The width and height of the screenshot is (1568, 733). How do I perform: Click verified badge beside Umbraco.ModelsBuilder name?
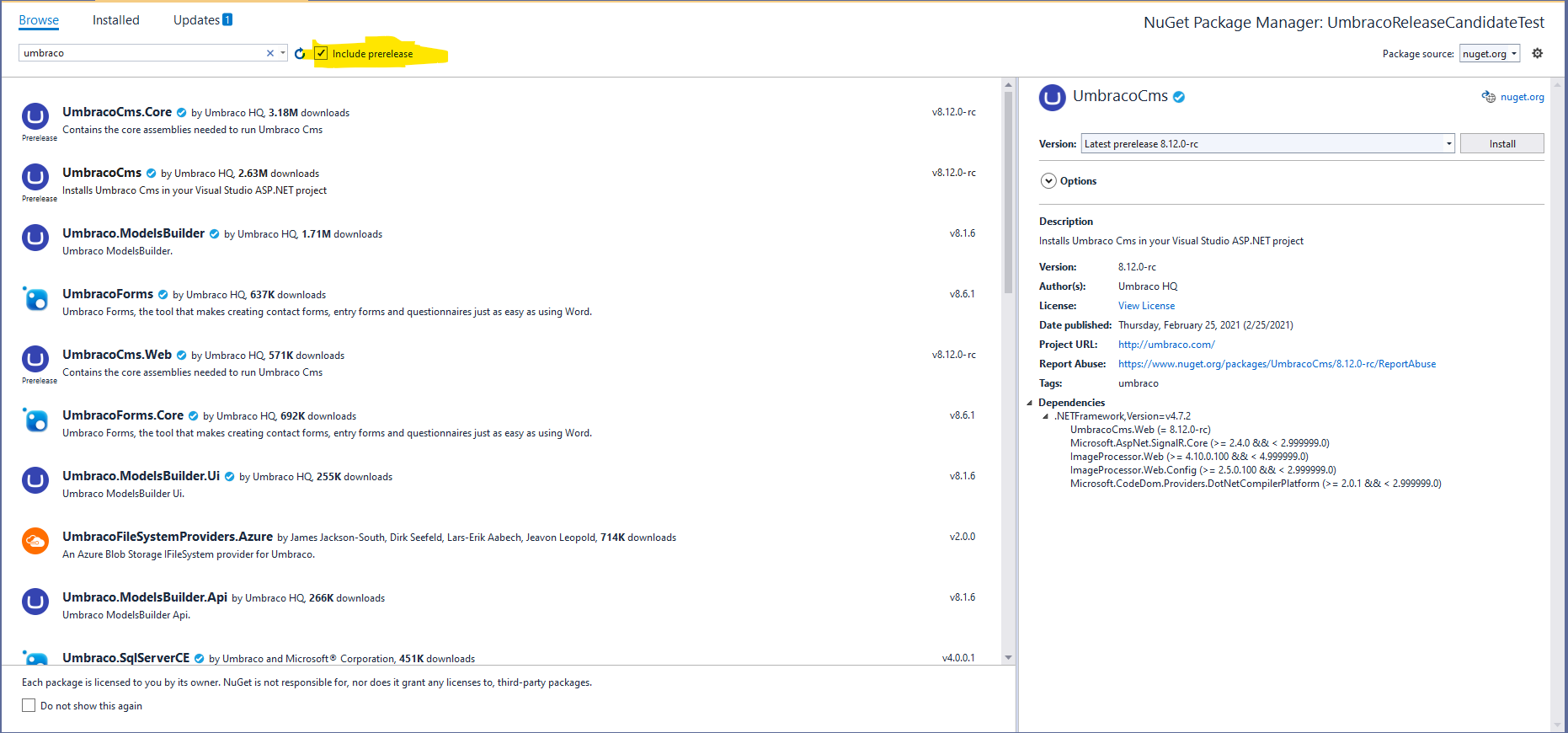[214, 234]
